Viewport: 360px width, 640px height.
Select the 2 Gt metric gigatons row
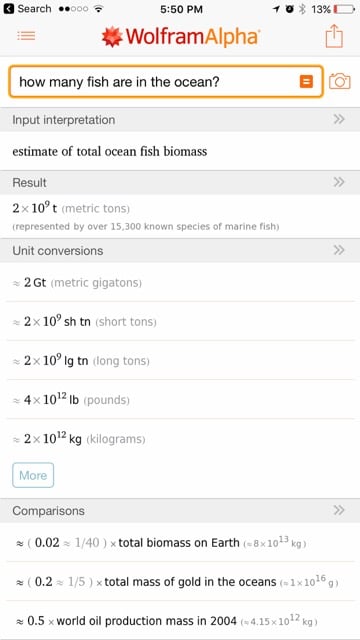(180, 282)
